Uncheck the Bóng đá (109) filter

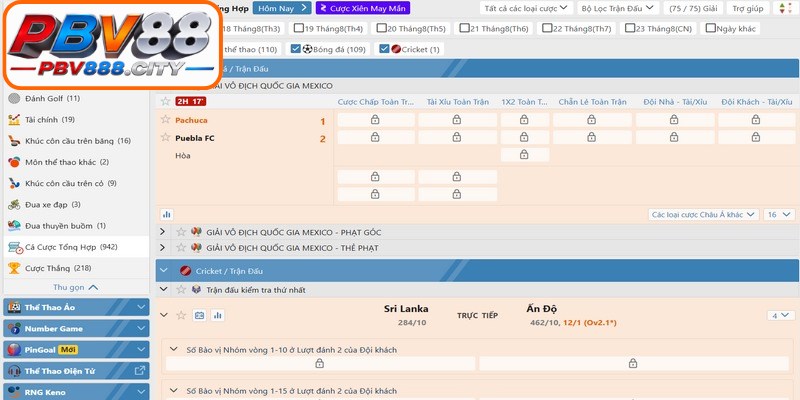tap(295, 49)
